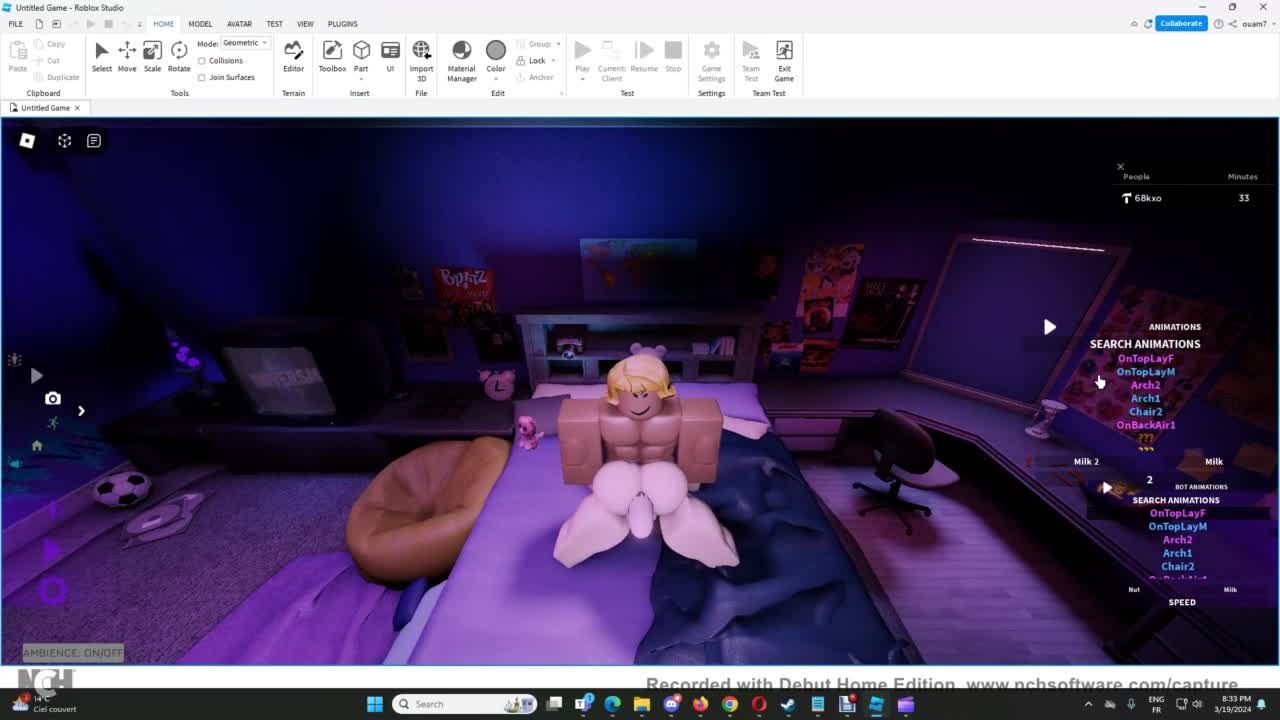Open the Toolbox panel
This screenshot has height=720, width=1280.
coord(332,56)
